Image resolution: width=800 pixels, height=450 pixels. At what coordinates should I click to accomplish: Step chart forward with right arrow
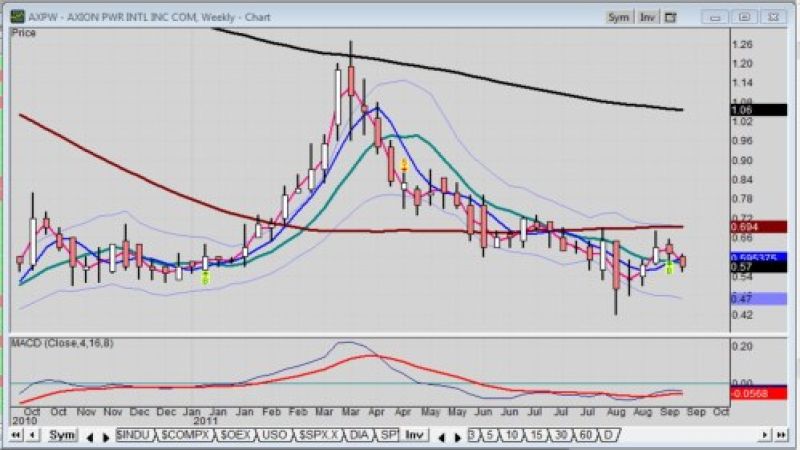tap(765, 435)
